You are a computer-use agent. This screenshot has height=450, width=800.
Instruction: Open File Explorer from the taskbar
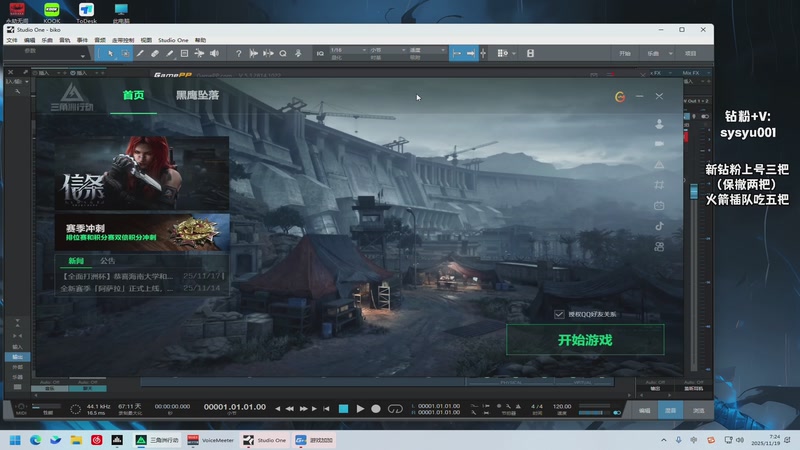coord(76,440)
